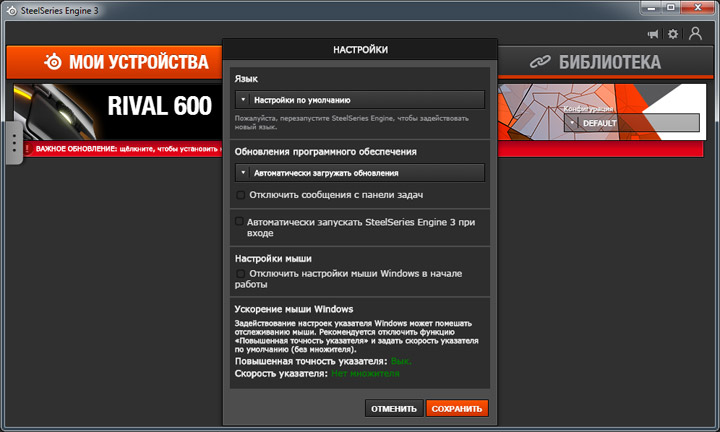Click the Вык. pointer precision status
This screenshot has height=432, width=720.
click(x=401, y=362)
